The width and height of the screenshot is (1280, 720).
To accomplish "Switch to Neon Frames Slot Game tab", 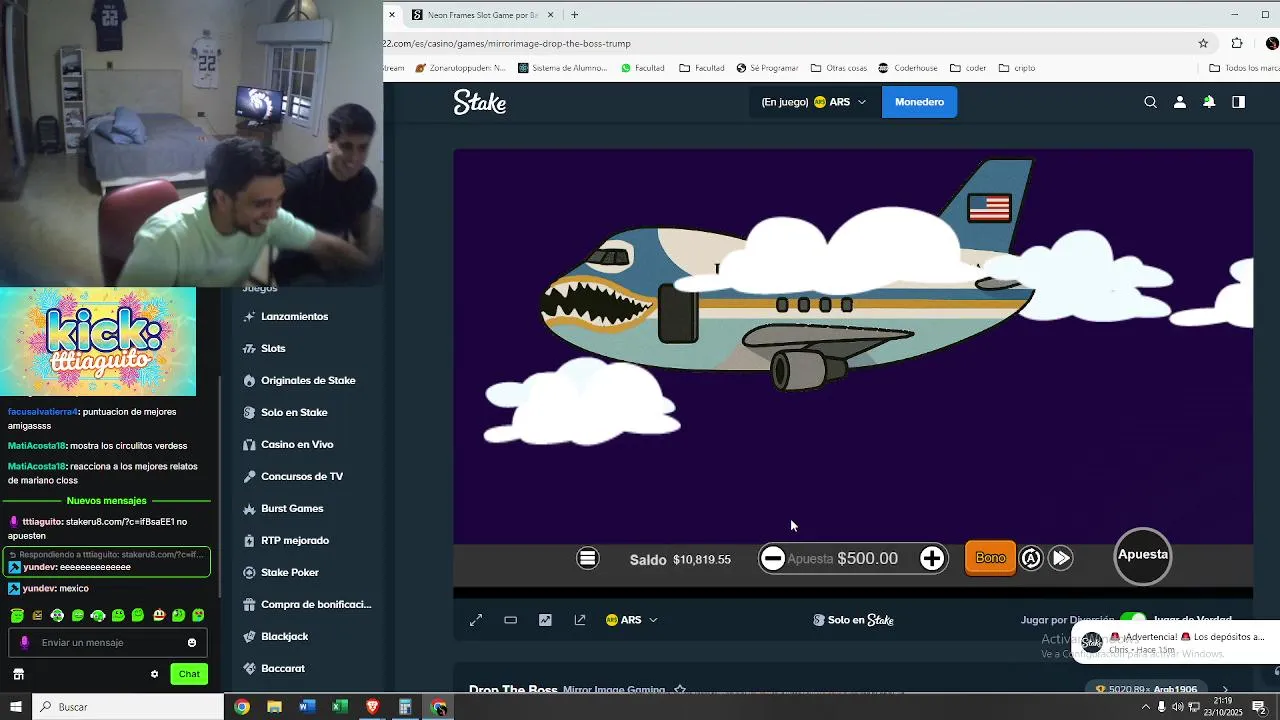I will 483,15.
